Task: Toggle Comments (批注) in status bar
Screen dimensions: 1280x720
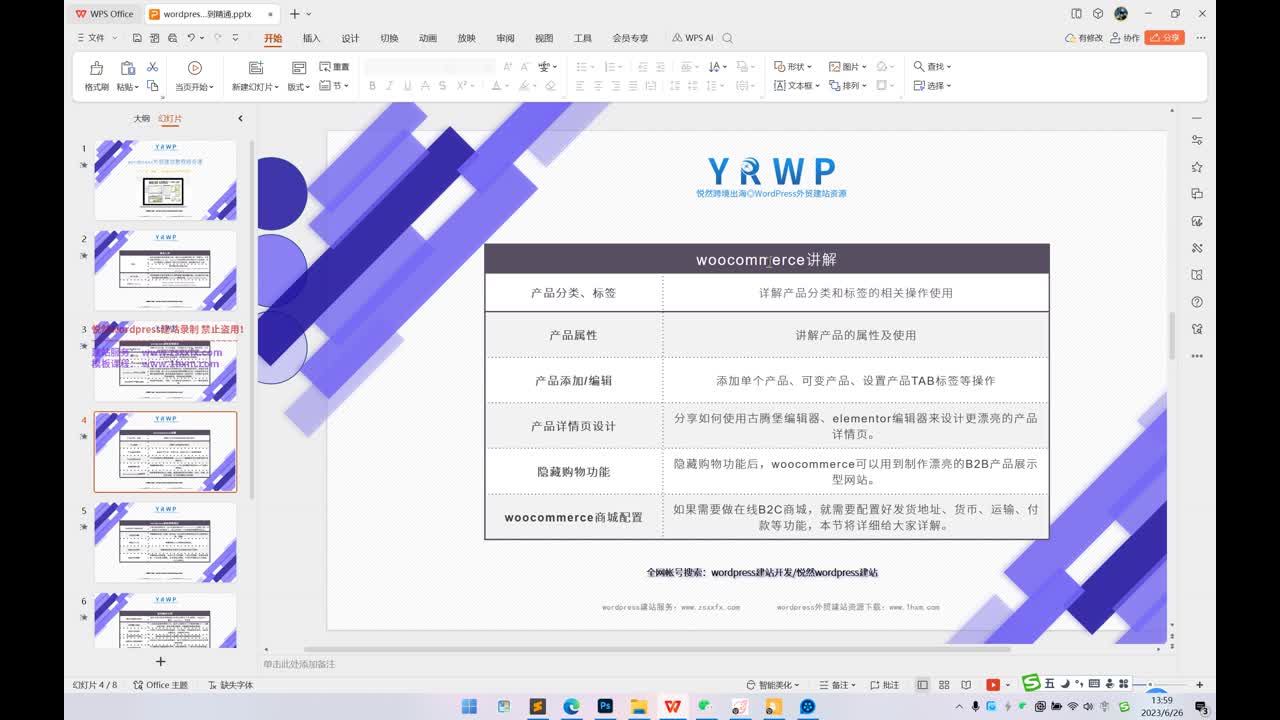Action: coord(884,685)
